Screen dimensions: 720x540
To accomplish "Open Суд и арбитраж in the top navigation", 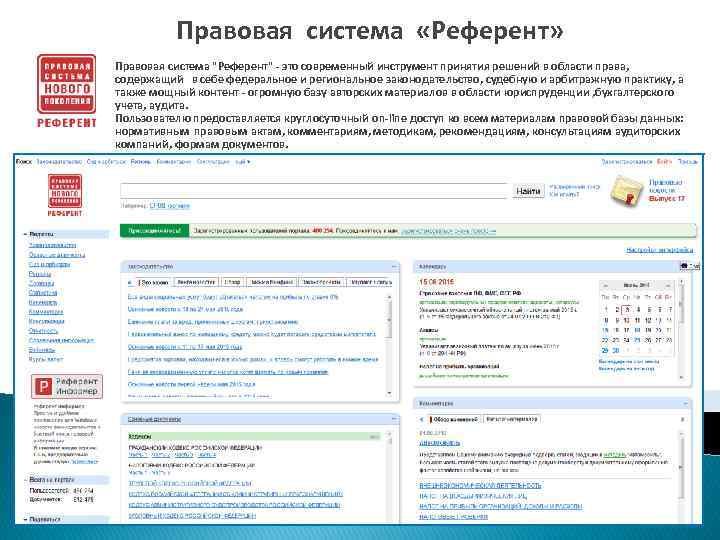I will tap(106, 162).
